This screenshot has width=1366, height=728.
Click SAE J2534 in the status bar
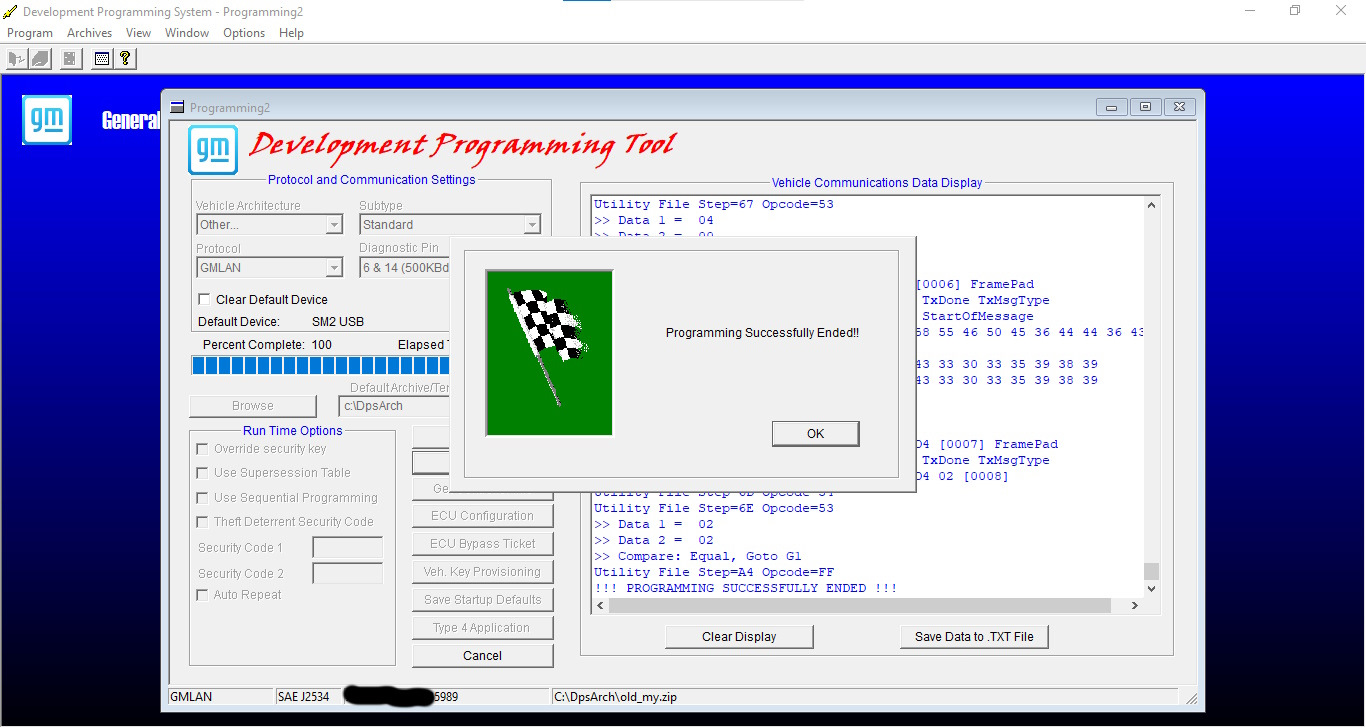pos(303,697)
